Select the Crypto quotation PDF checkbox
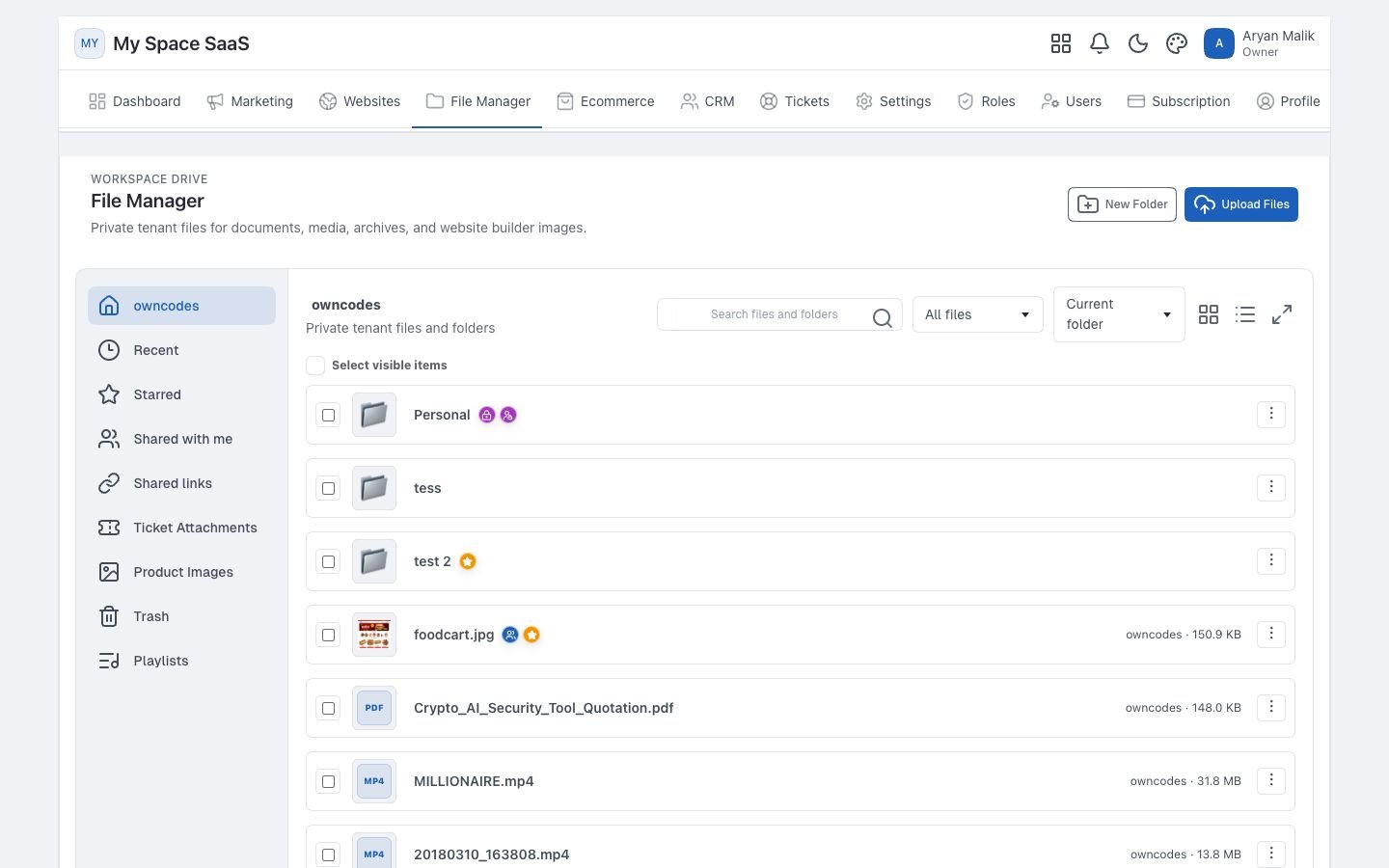 [329, 708]
